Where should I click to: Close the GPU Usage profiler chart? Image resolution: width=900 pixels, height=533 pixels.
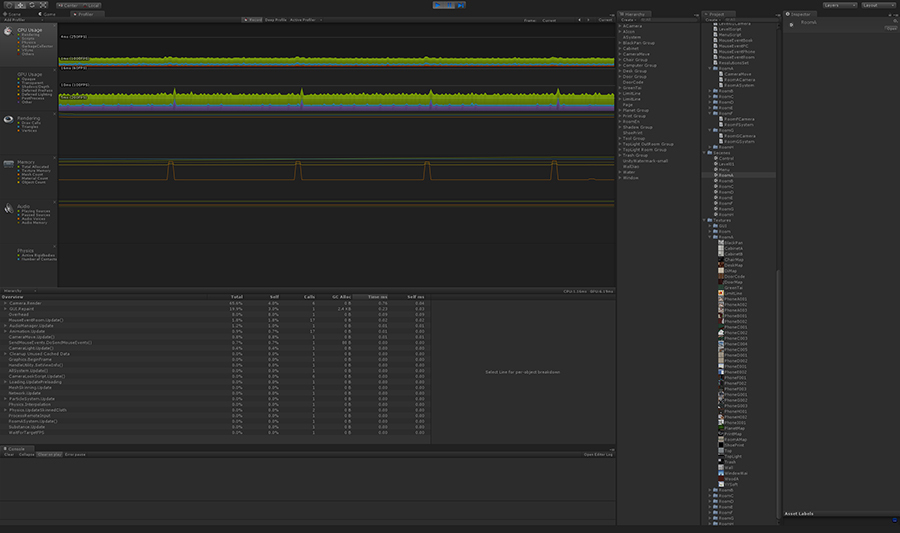(55, 70)
